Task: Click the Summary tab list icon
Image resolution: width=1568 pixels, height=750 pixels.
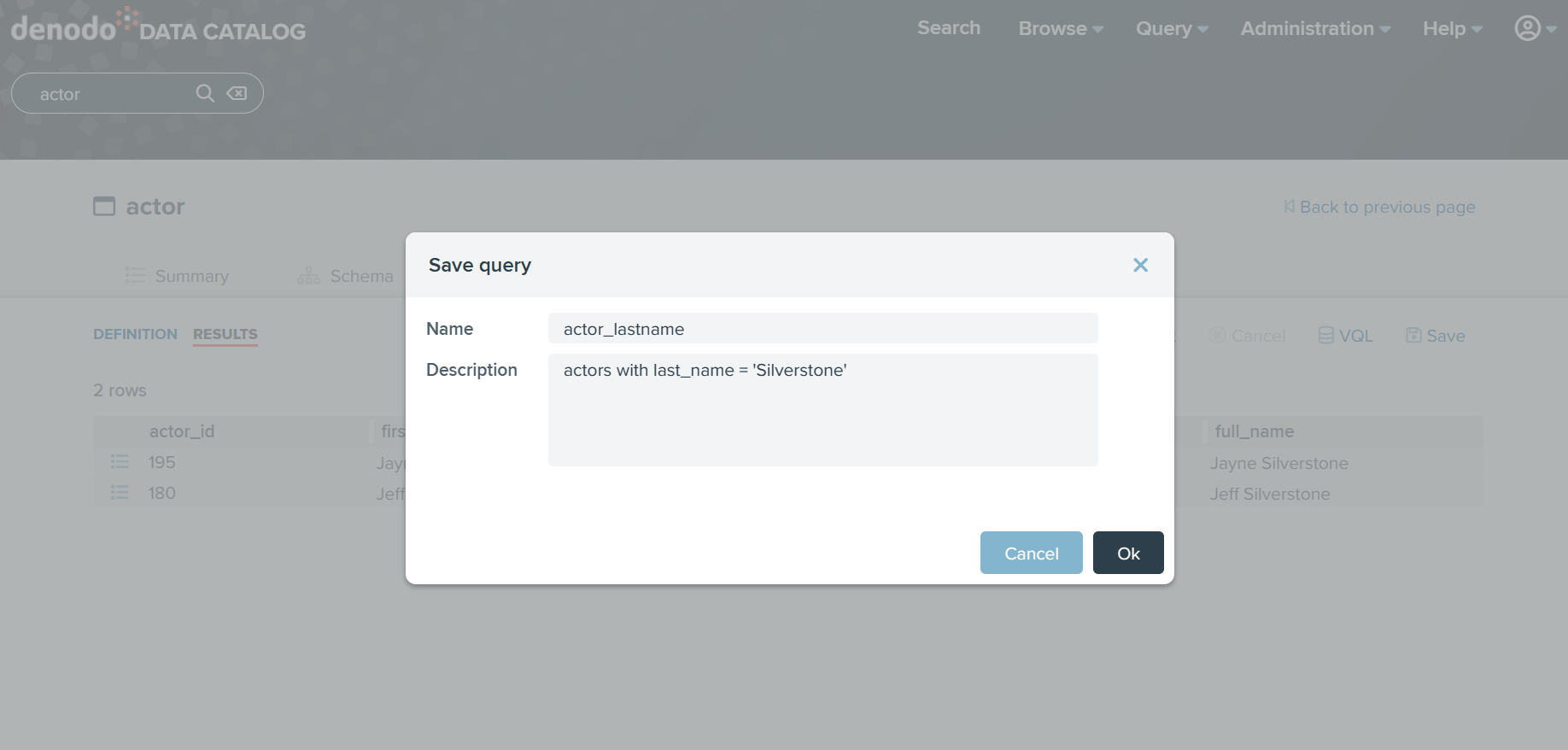Action: click(135, 275)
